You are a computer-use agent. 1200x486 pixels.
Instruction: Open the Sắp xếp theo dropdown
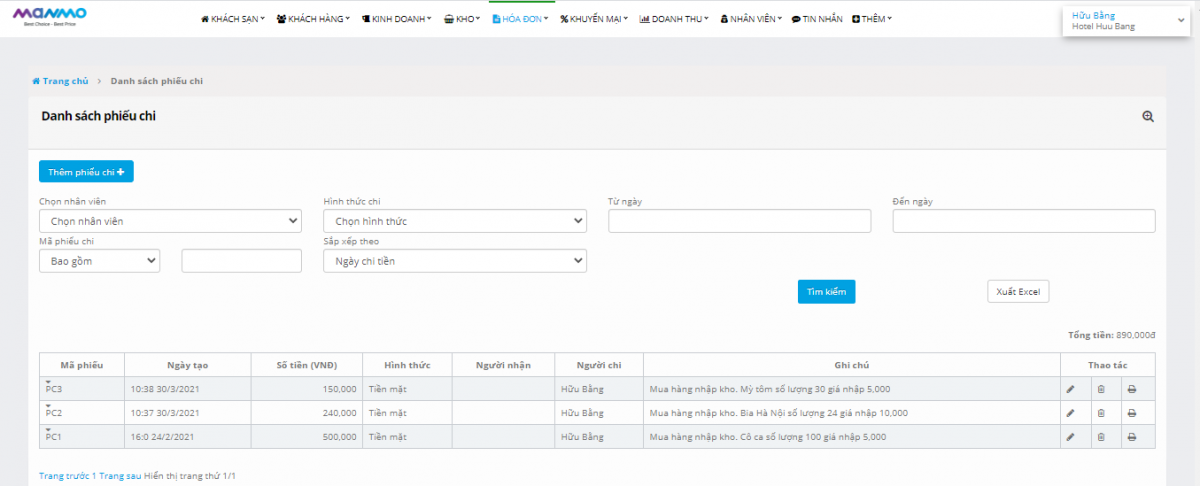[x=455, y=261]
